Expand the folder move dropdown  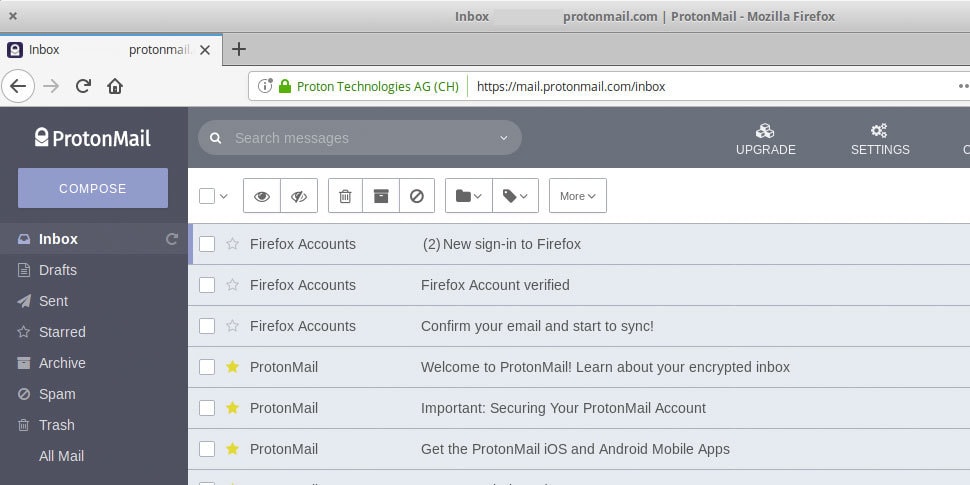469,196
